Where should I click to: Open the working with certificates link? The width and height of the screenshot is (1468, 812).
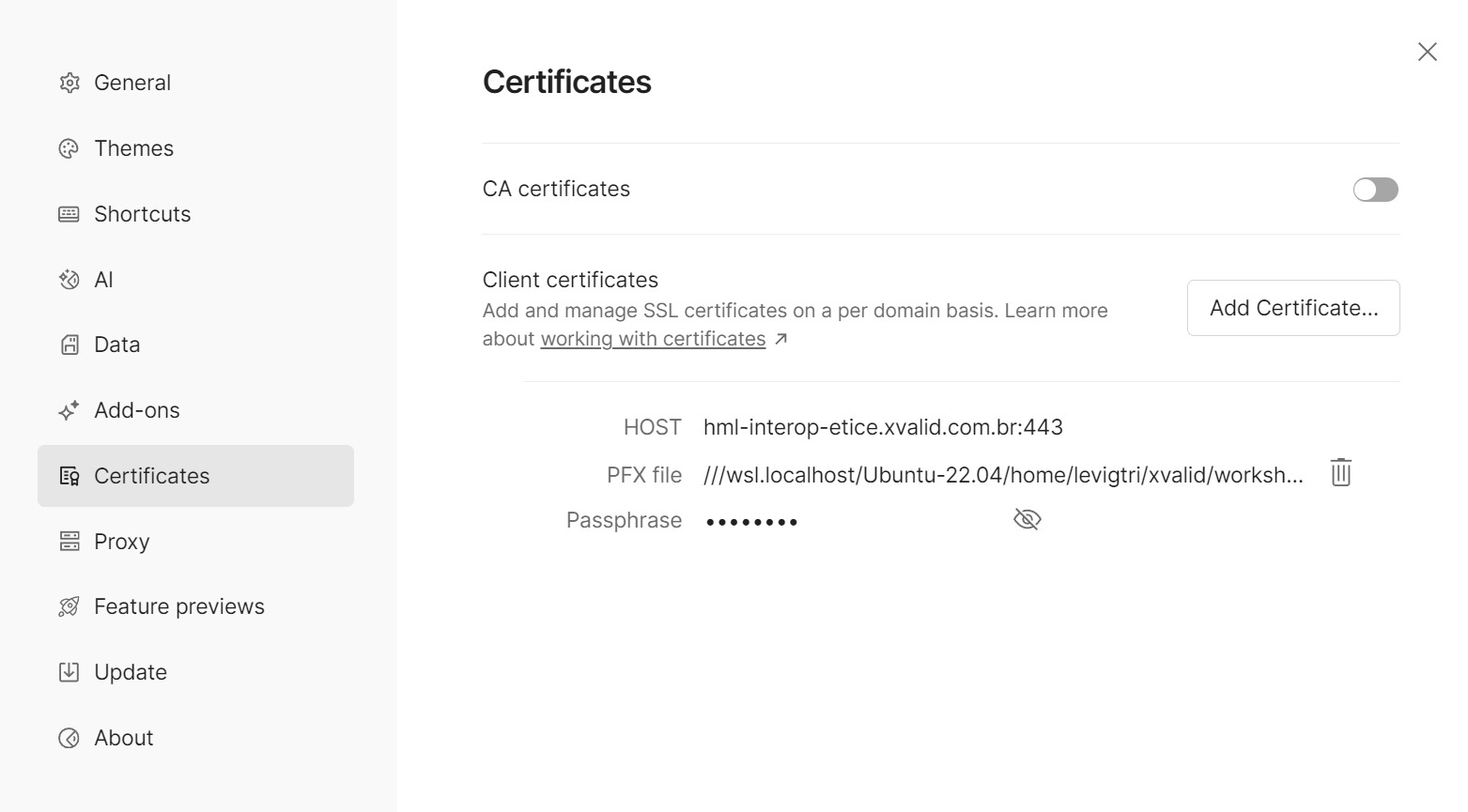(653, 339)
